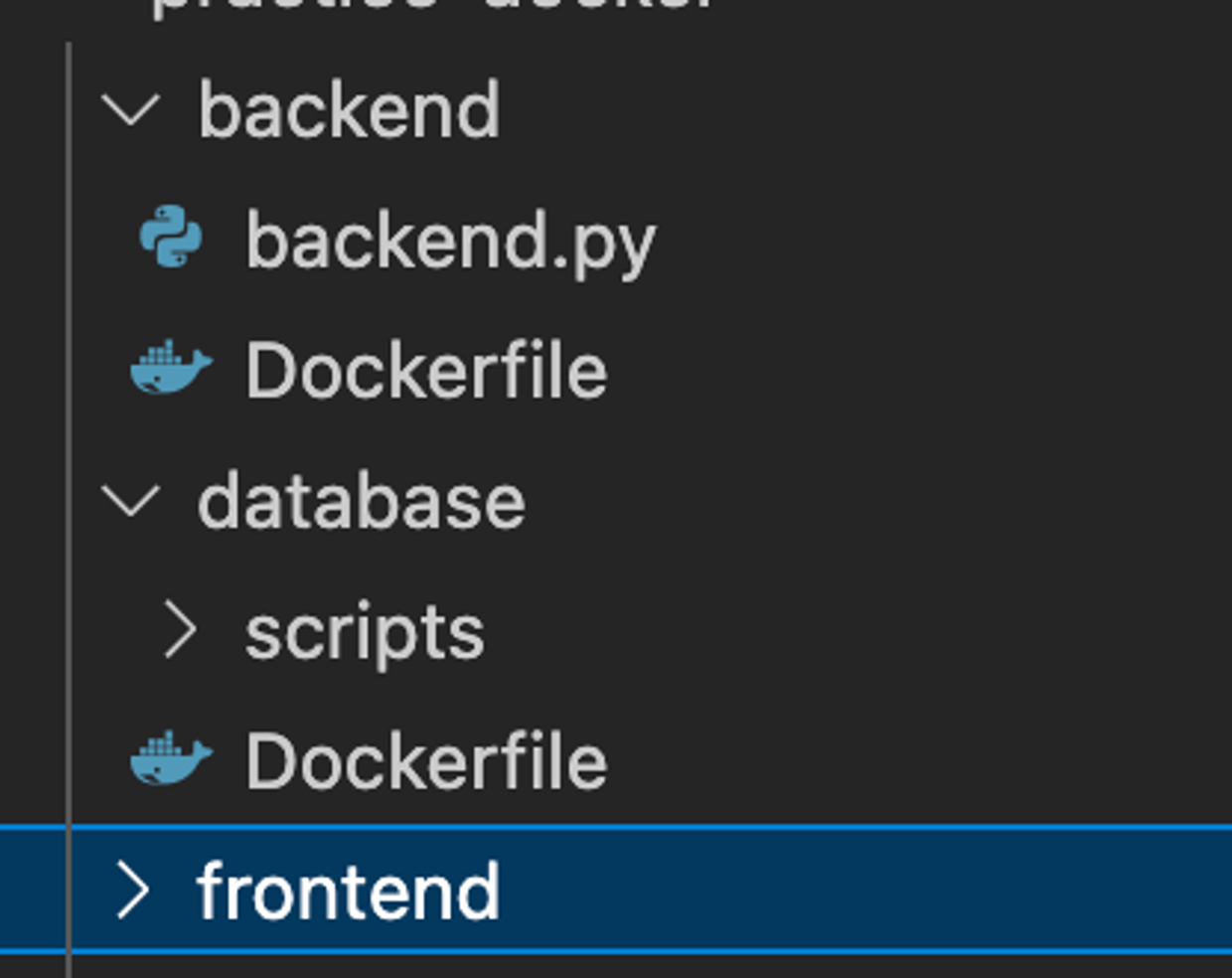Screen dimensions: 1232x978
Task: Select the scripts folder name
Action: 365,632
